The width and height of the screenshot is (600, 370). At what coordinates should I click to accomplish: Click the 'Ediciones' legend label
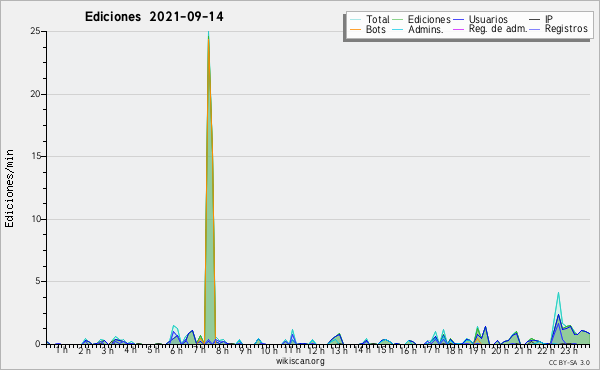[429, 19]
